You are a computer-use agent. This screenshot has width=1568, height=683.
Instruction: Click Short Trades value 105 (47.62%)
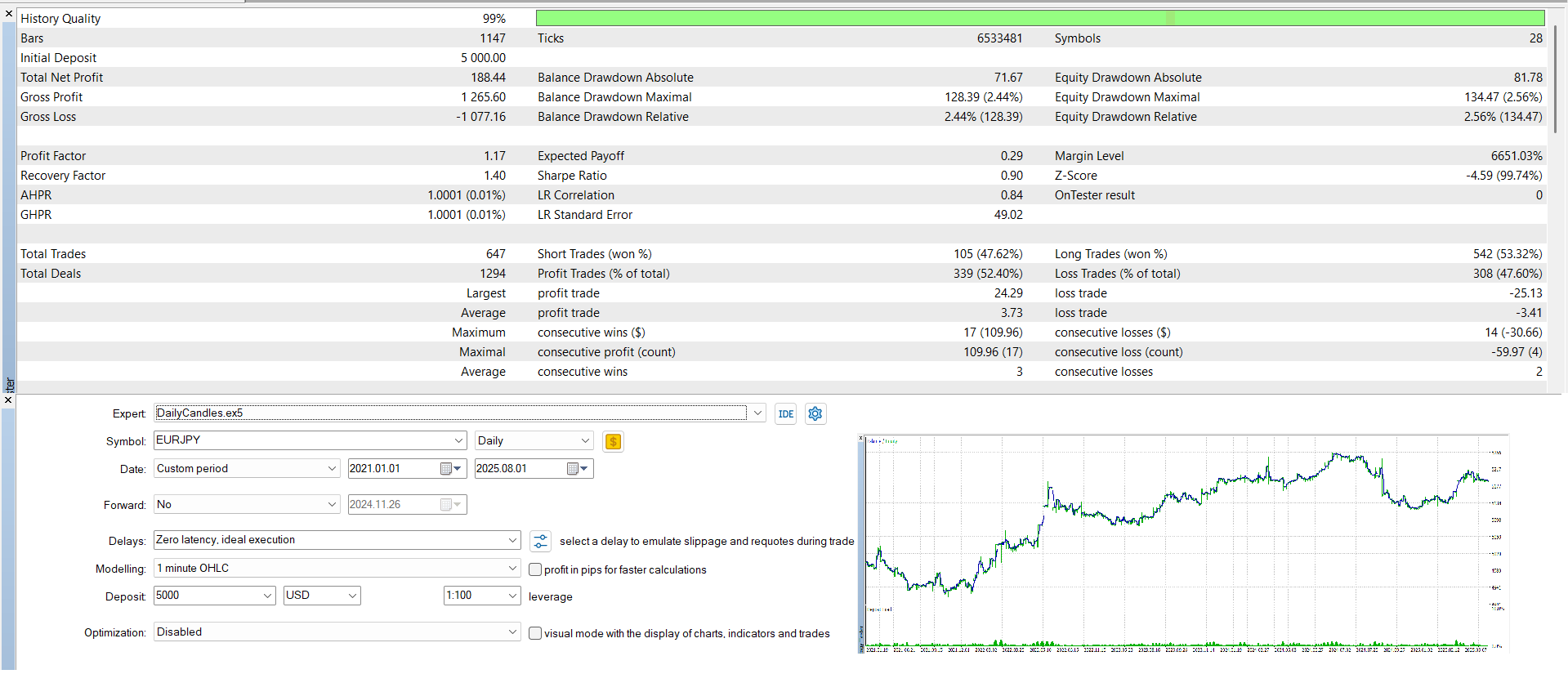click(x=988, y=254)
